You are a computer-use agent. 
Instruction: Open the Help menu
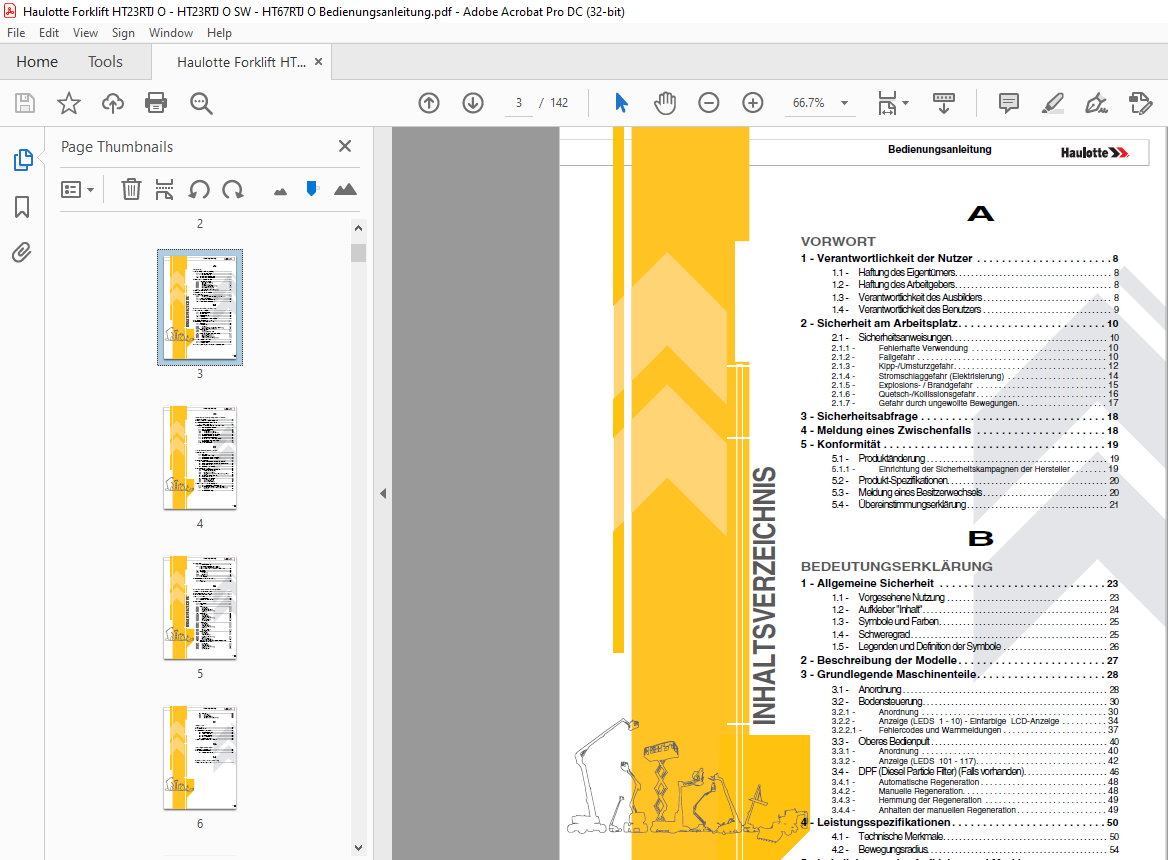pyautogui.click(x=219, y=33)
